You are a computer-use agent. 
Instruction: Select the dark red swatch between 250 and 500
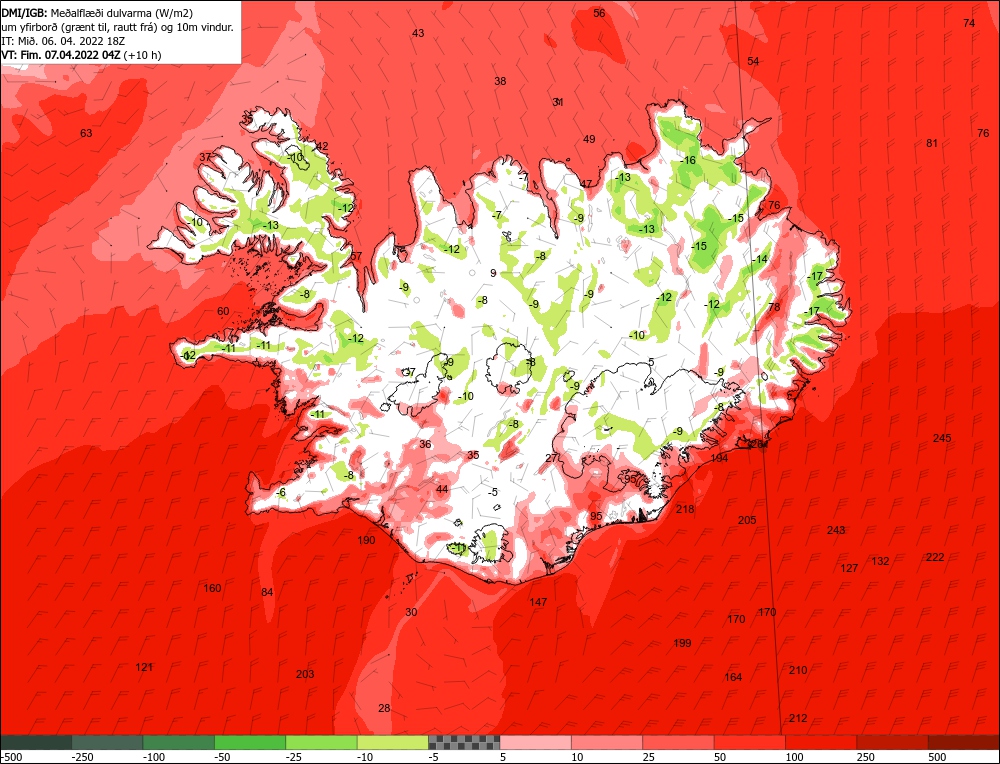pyautogui.click(x=893, y=742)
